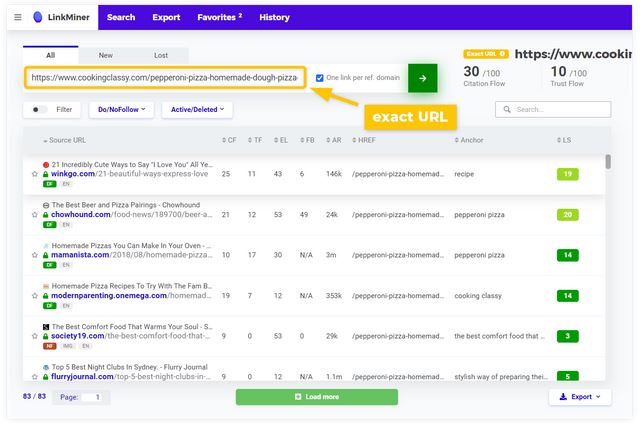Image resolution: width=640 pixels, height=426 pixels.
Task: Open the Search menu
Action: 121,17
